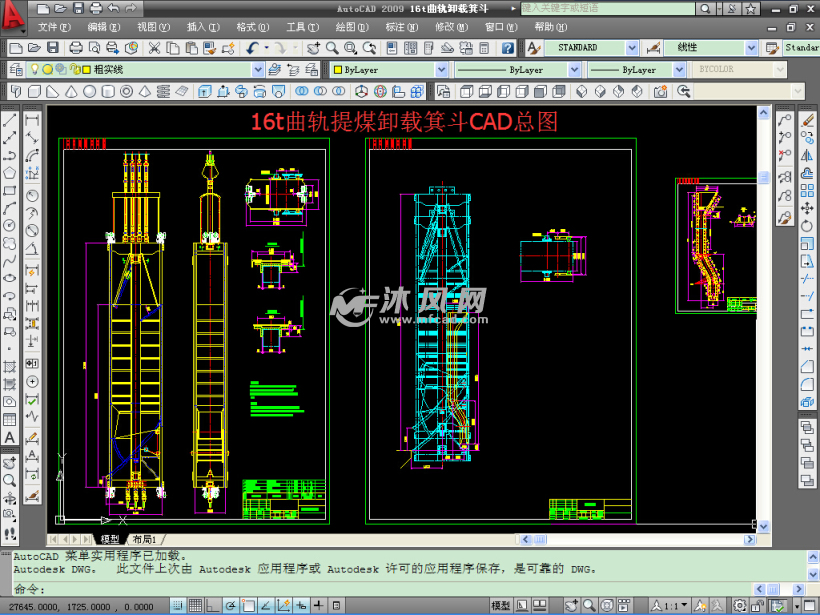Click the Undo arrow icon
The image size is (820, 615).
click(x=253, y=47)
